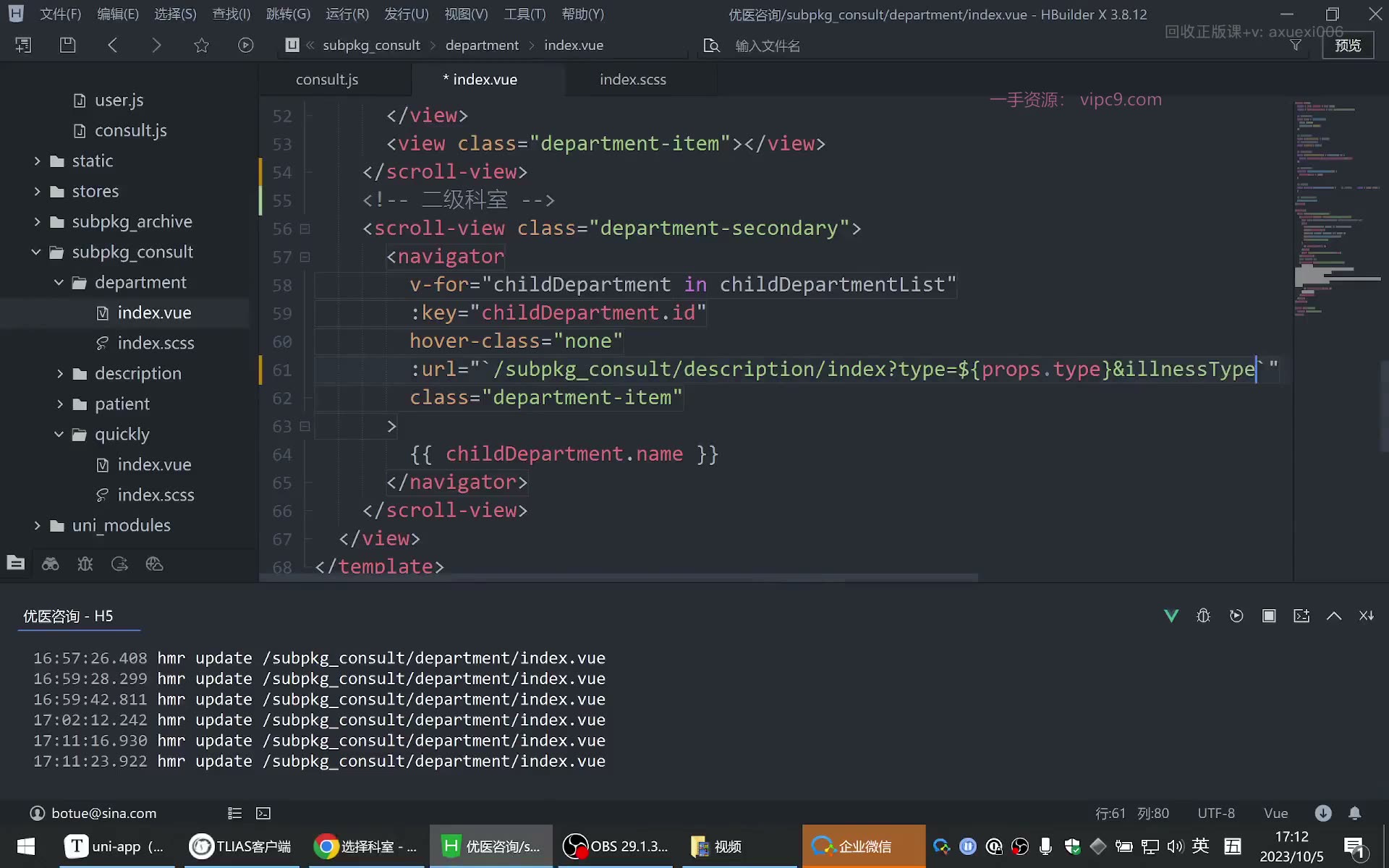Fold code at line 56
The height and width of the screenshot is (868, 1389).
click(x=305, y=229)
